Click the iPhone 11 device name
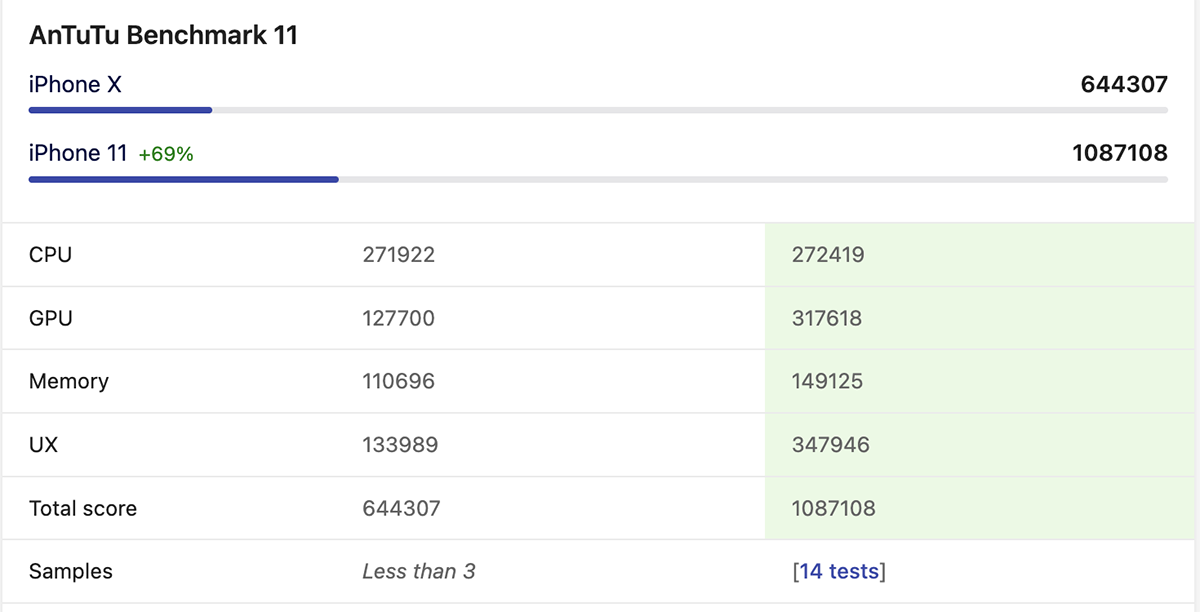The image size is (1200, 612). tap(78, 153)
